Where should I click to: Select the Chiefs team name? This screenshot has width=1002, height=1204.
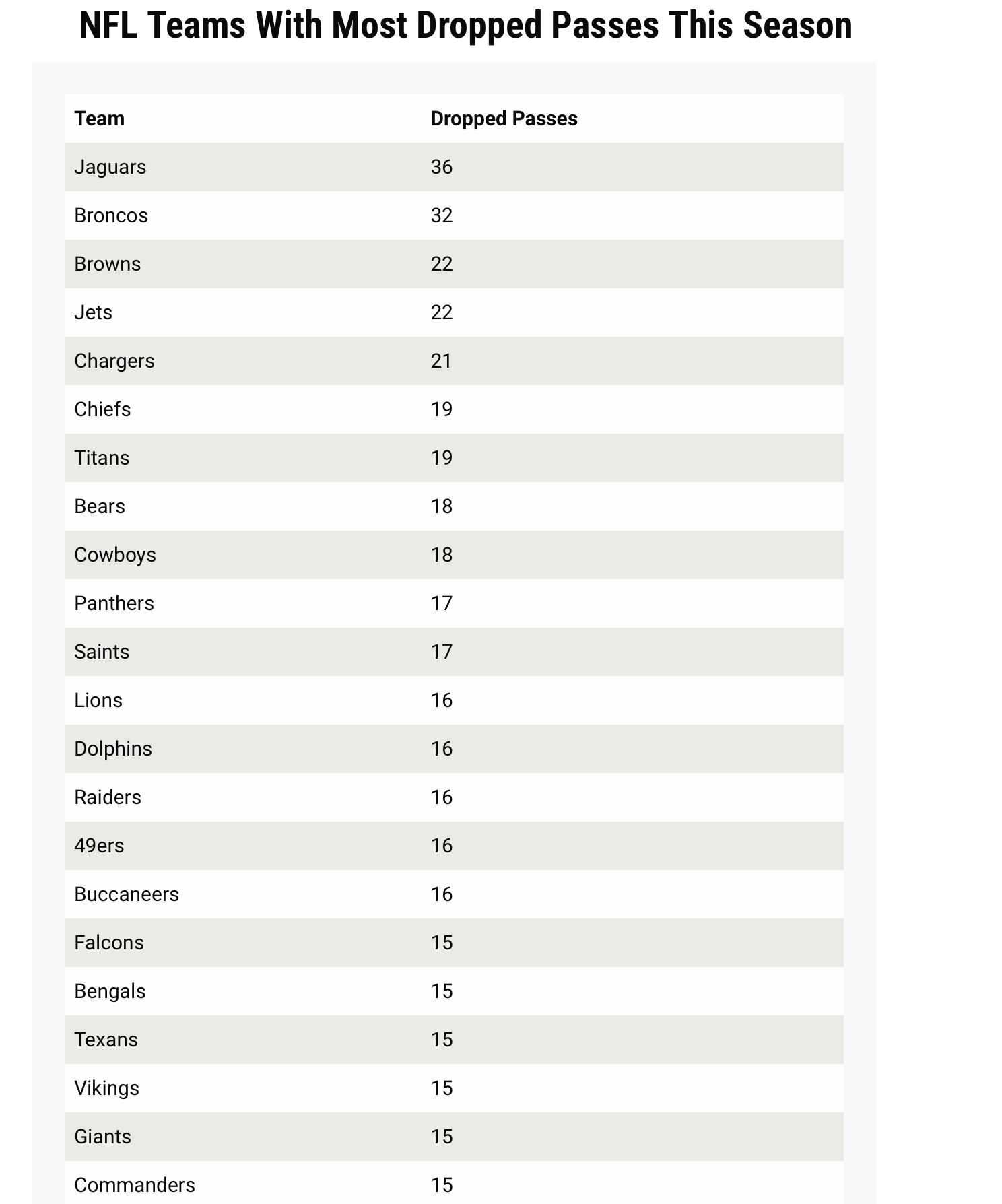click(x=102, y=409)
